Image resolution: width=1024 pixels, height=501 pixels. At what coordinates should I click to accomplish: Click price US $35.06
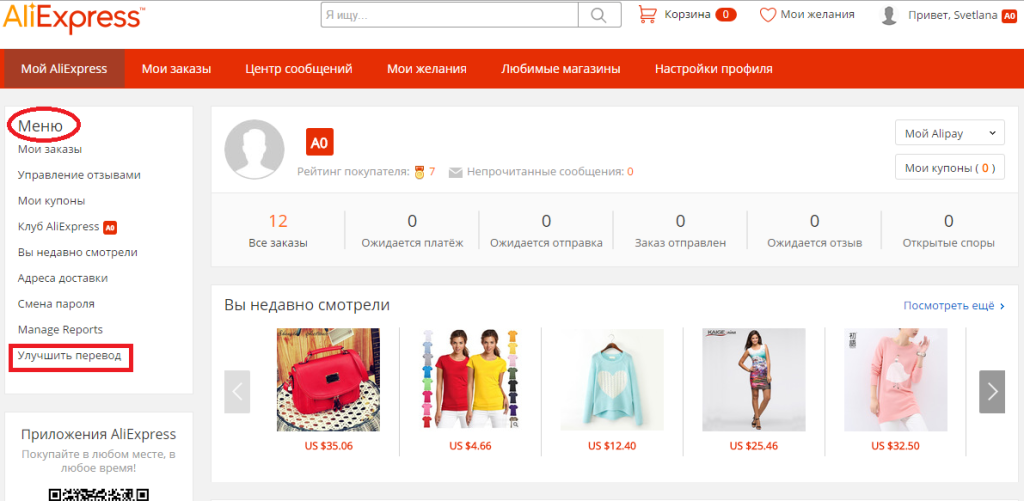click(x=328, y=447)
